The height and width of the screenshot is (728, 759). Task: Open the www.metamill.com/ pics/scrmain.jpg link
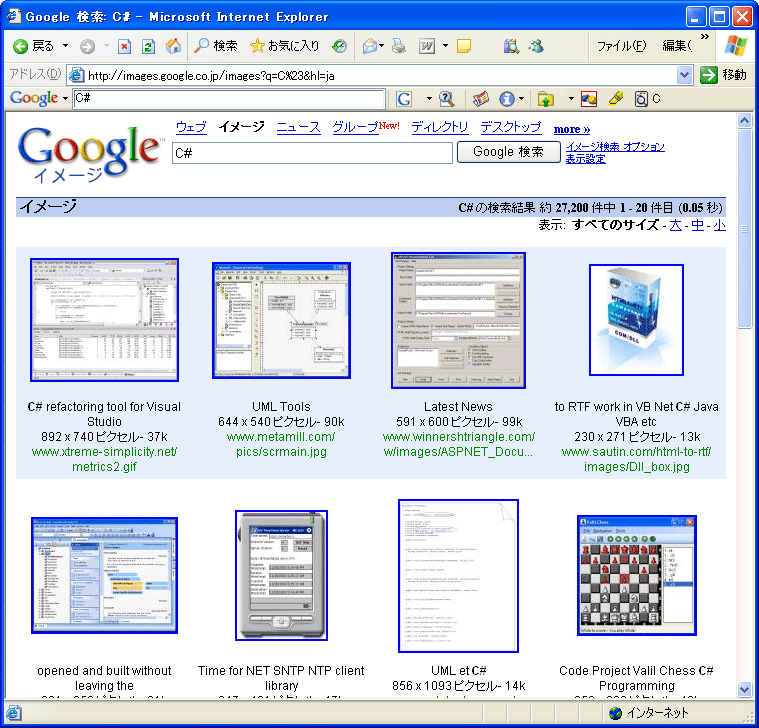(281, 444)
